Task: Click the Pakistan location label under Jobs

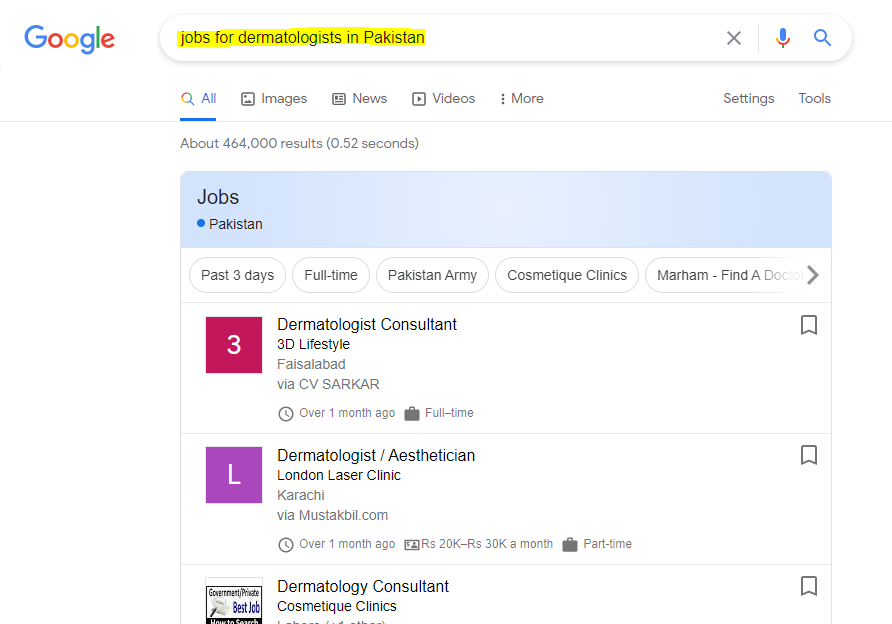Action: [x=236, y=224]
